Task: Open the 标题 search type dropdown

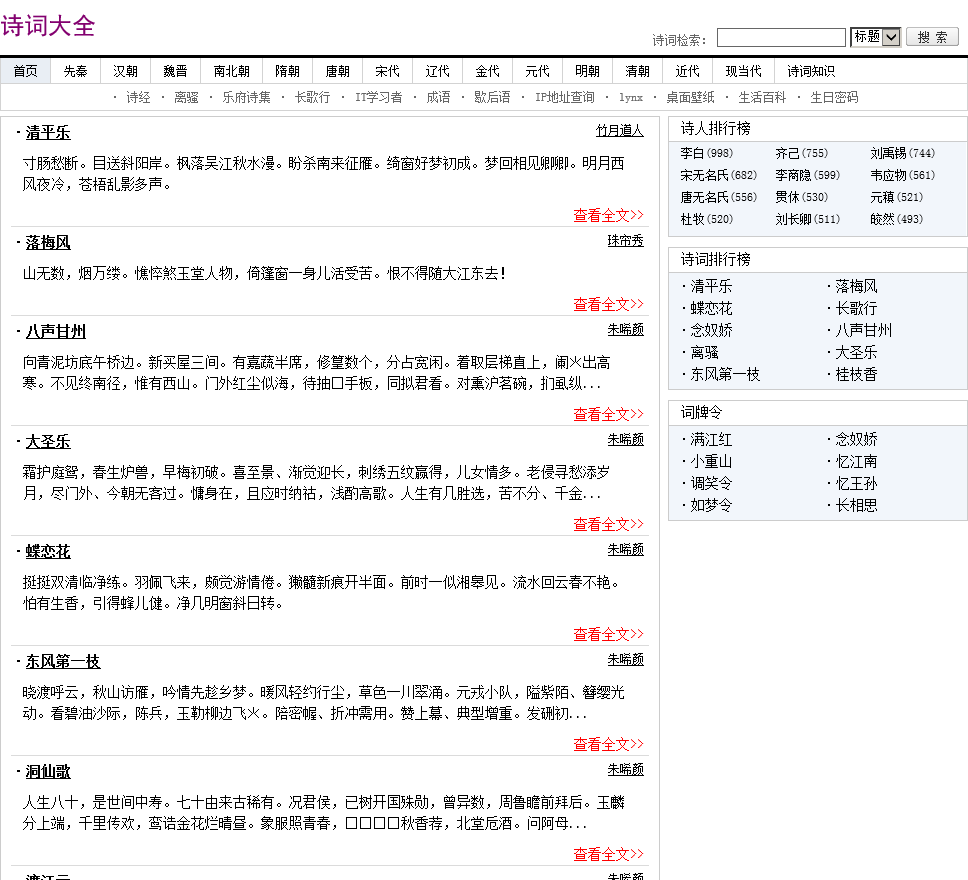Action: click(x=875, y=37)
